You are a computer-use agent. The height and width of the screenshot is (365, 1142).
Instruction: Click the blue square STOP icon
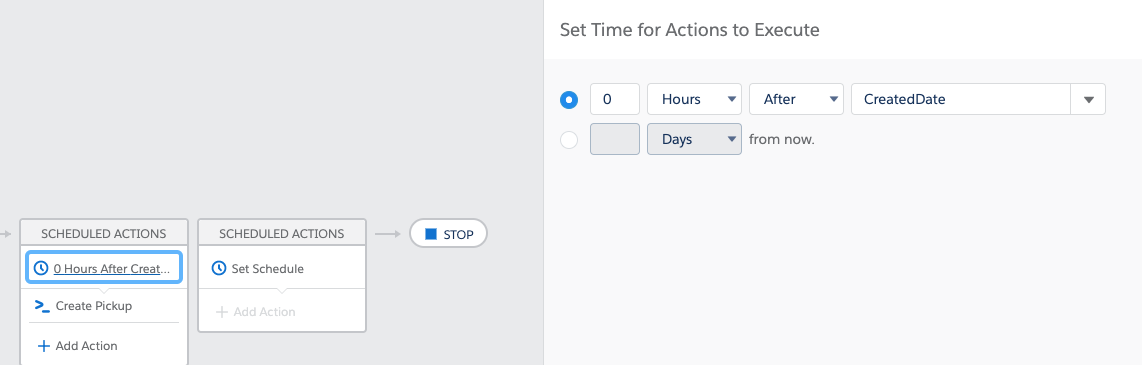click(431, 234)
